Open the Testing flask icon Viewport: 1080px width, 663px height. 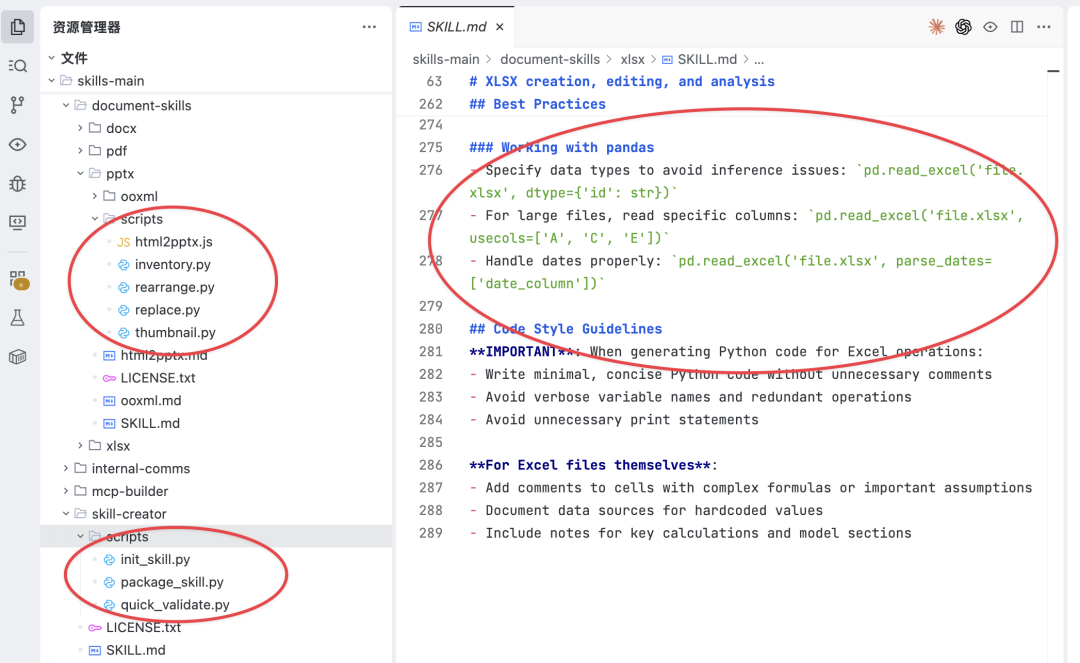coord(18,318)
